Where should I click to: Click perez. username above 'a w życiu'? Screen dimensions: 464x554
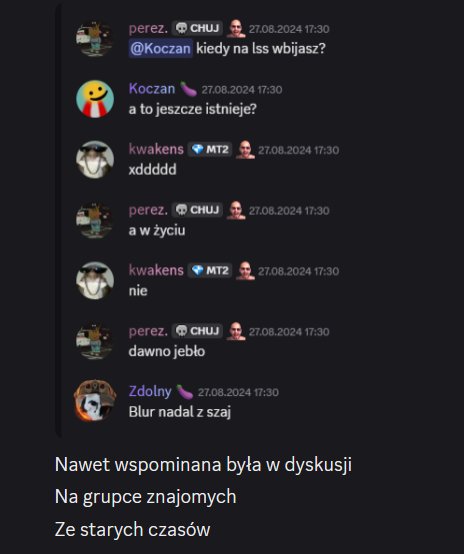click(x=148, y=210)
